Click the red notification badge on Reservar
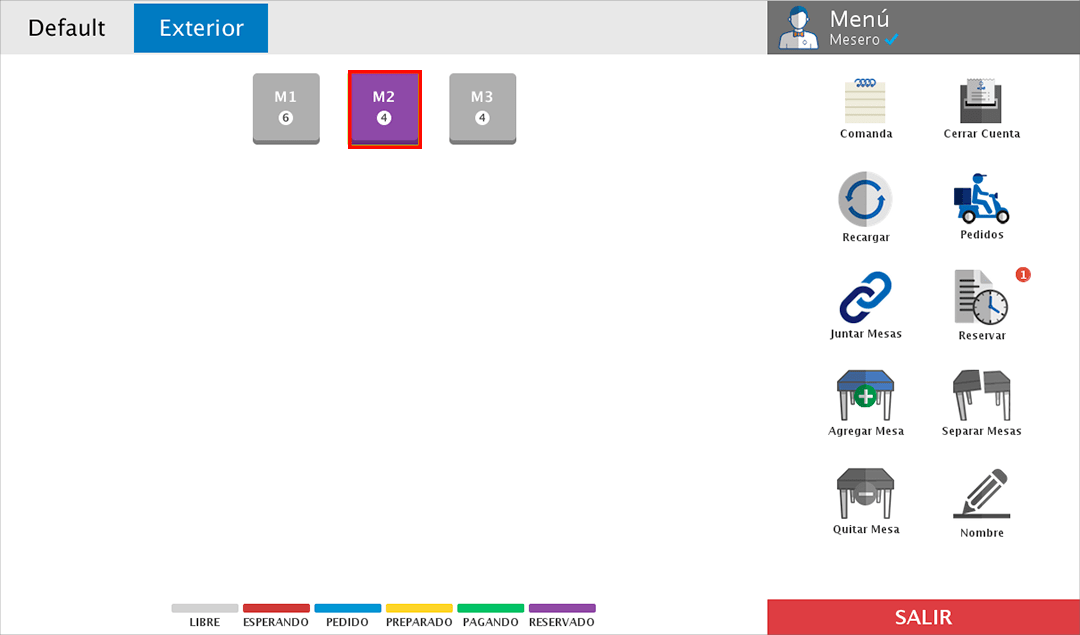The height and width of the screenshot is (635, 1080). [1022, 274]
